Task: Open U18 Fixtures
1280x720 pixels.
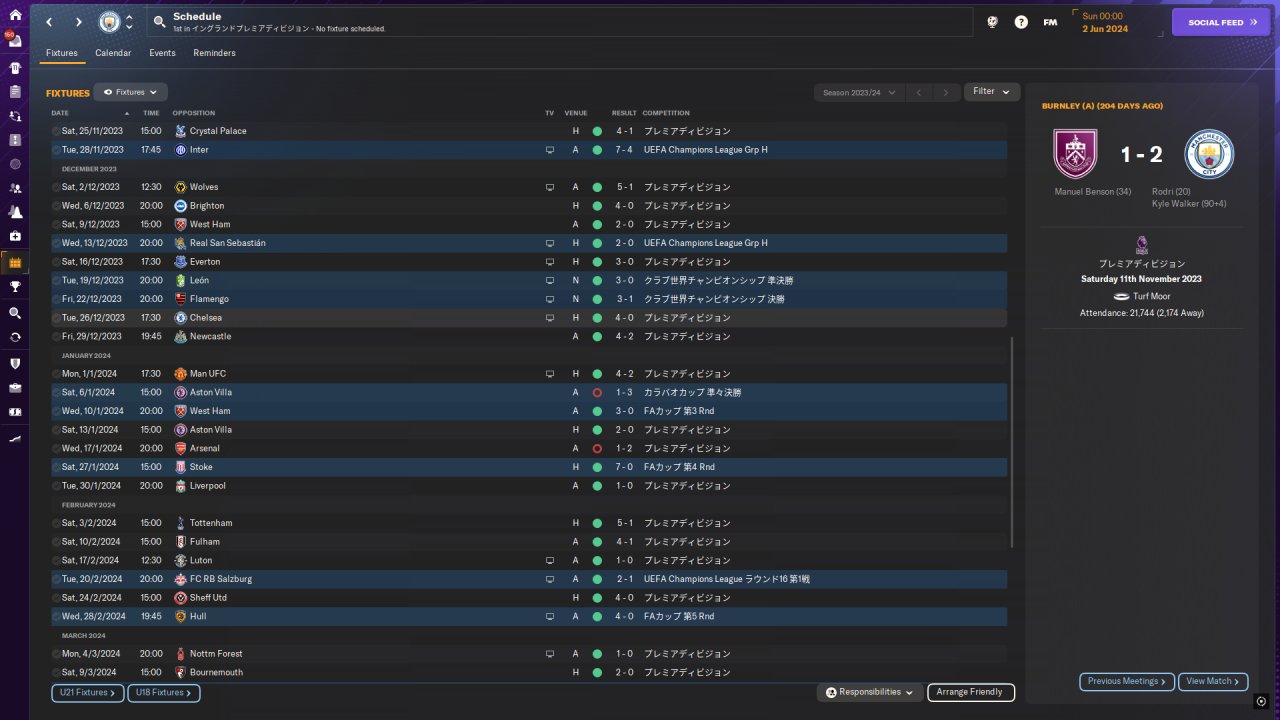Action: pos(164,692)
